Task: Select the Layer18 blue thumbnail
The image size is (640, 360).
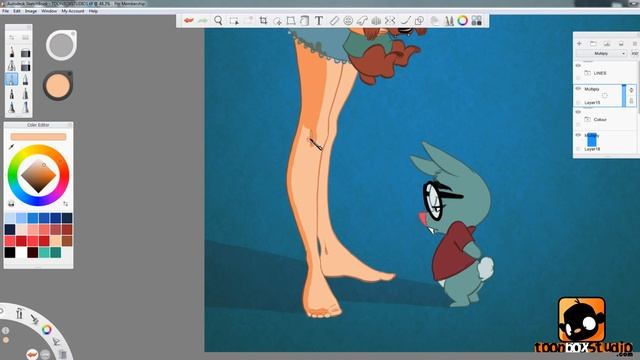Action: click(x=592, y=141)
